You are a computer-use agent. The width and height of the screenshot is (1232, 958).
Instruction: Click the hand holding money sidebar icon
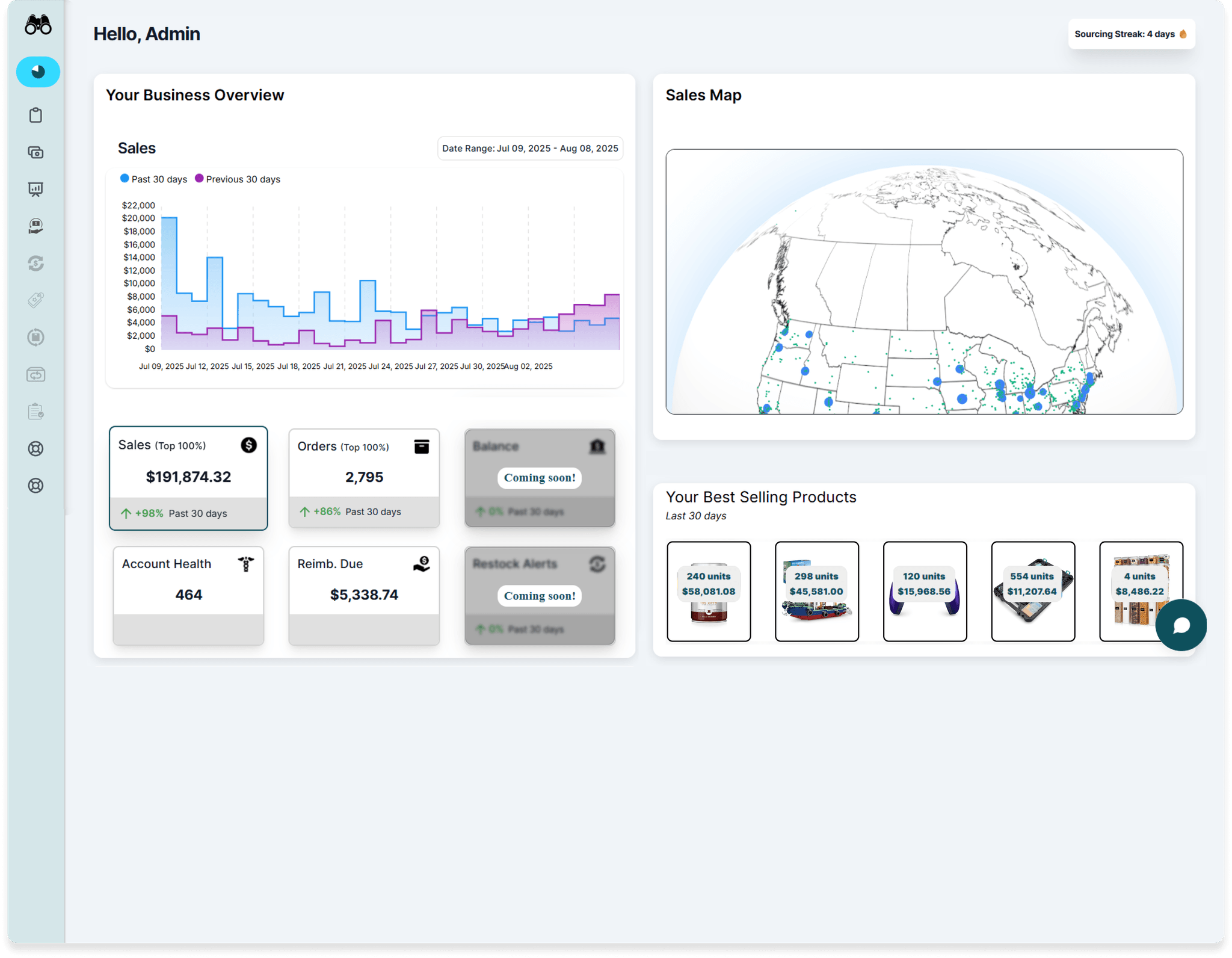click(36, 226)
